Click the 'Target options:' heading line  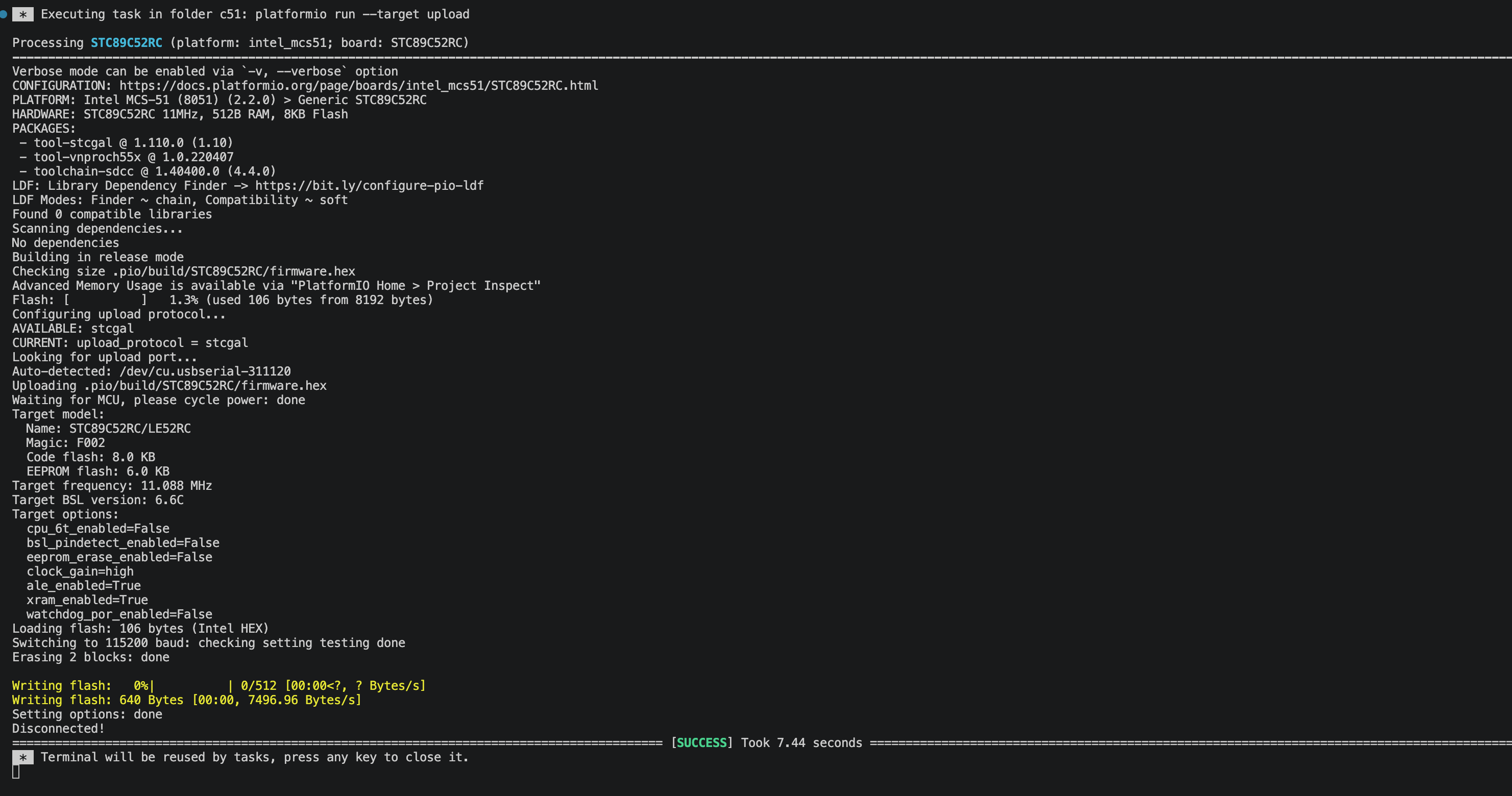coord(65,514)
